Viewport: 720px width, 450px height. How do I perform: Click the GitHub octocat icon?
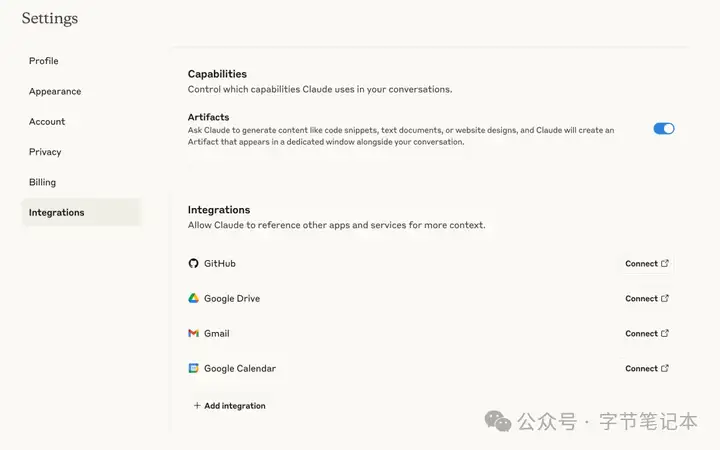click(x=193, y=263)
